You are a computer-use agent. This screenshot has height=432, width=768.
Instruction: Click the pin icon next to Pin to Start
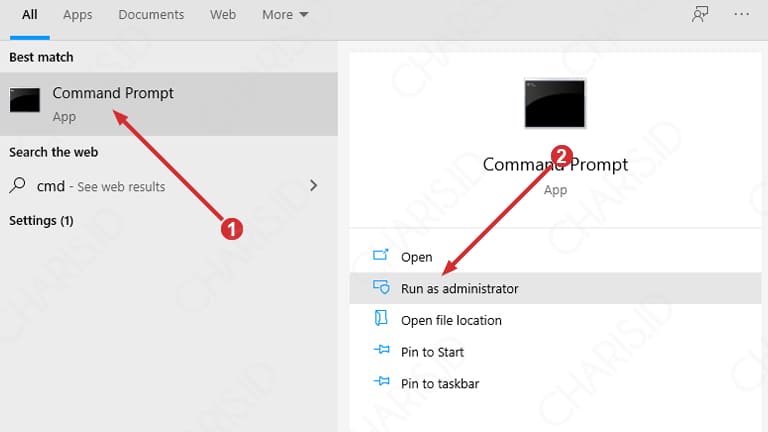click(x=380, y=352)
